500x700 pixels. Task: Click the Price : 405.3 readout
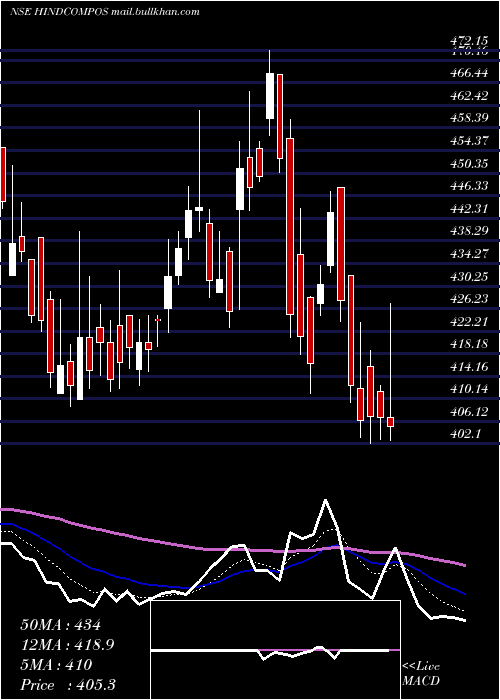(x=68, y=685)
